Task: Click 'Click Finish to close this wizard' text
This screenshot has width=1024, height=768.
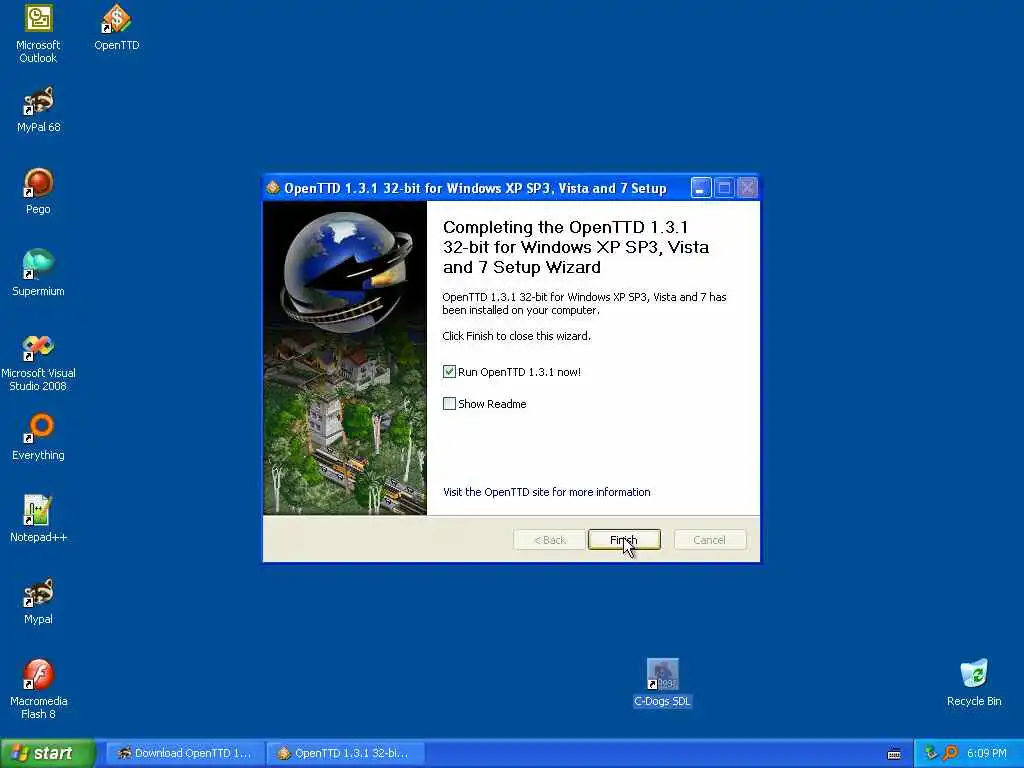Action: (x=516, y=336)
